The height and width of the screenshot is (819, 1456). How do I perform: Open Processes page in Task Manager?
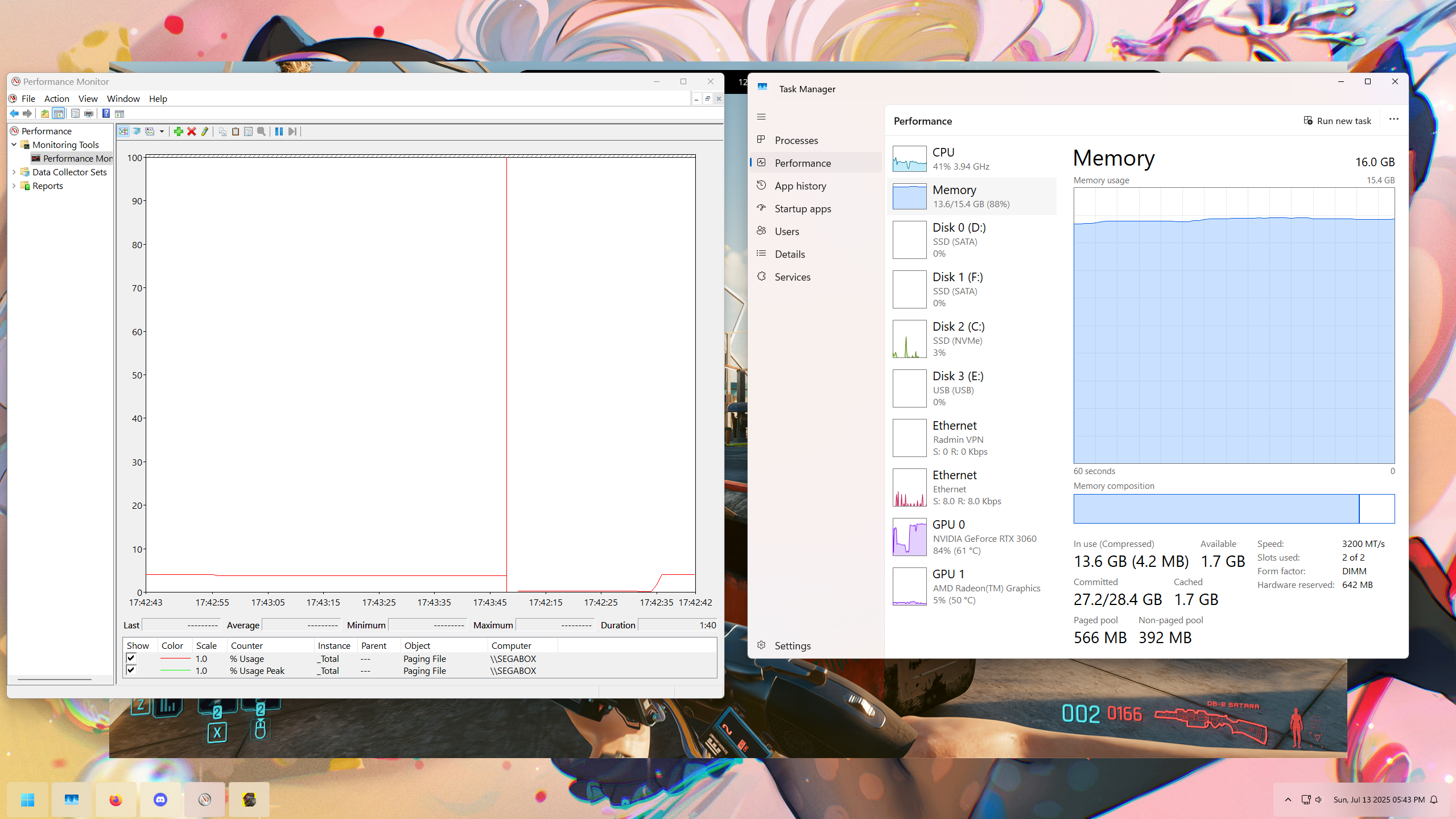[x=816, y=140]
